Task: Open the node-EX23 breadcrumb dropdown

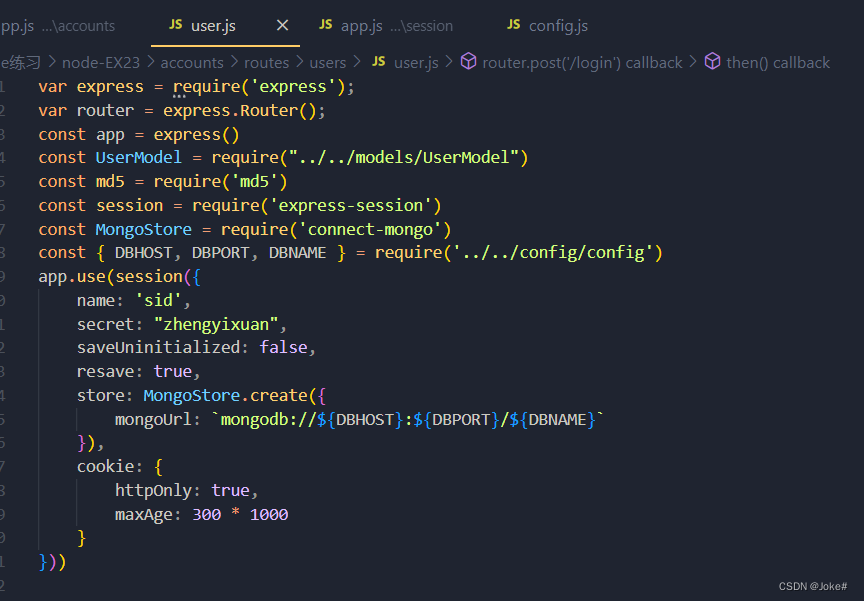Action: [x=100, y=62]
